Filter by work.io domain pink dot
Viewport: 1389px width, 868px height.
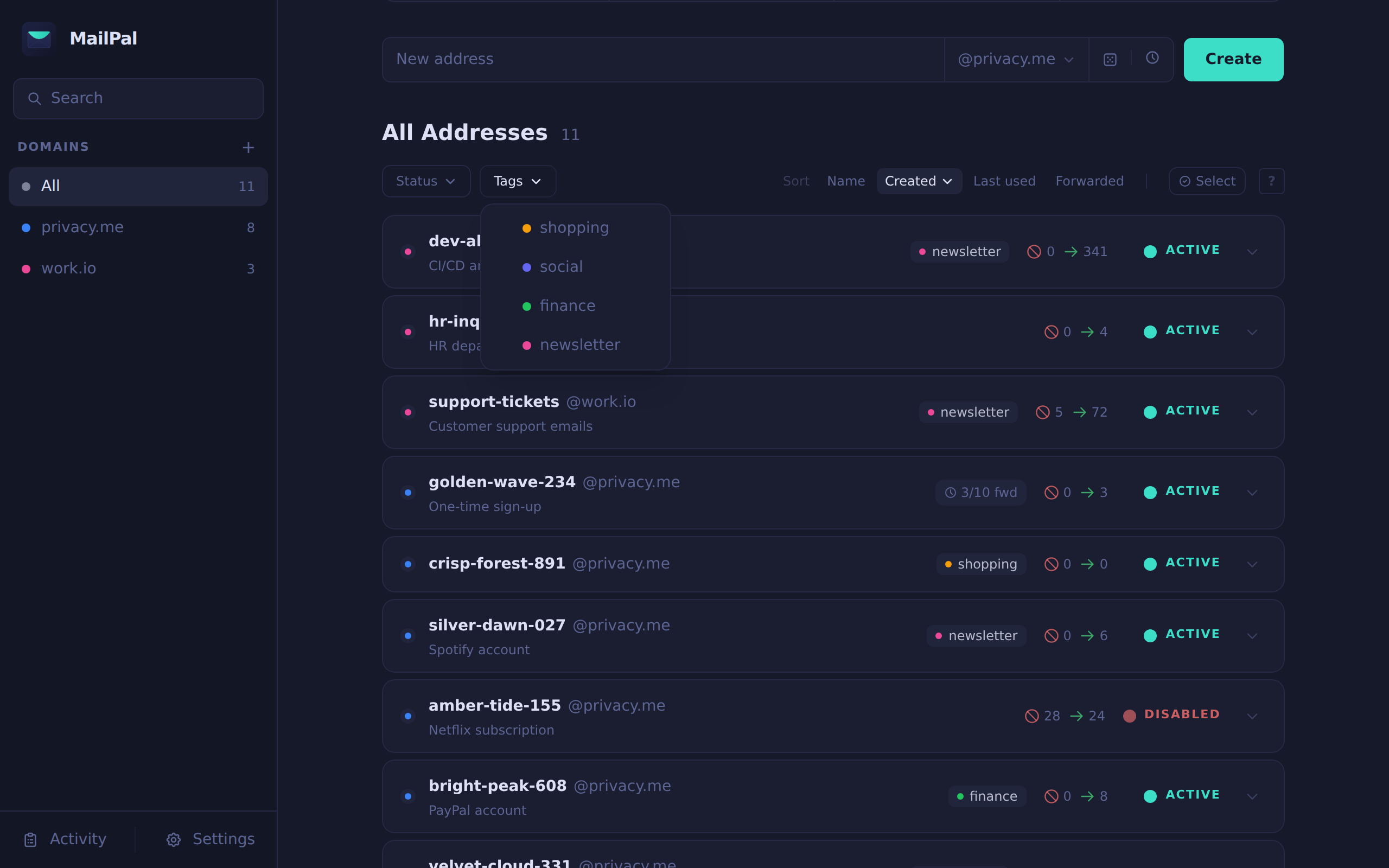pyautogui.click(x=26, y=269)
